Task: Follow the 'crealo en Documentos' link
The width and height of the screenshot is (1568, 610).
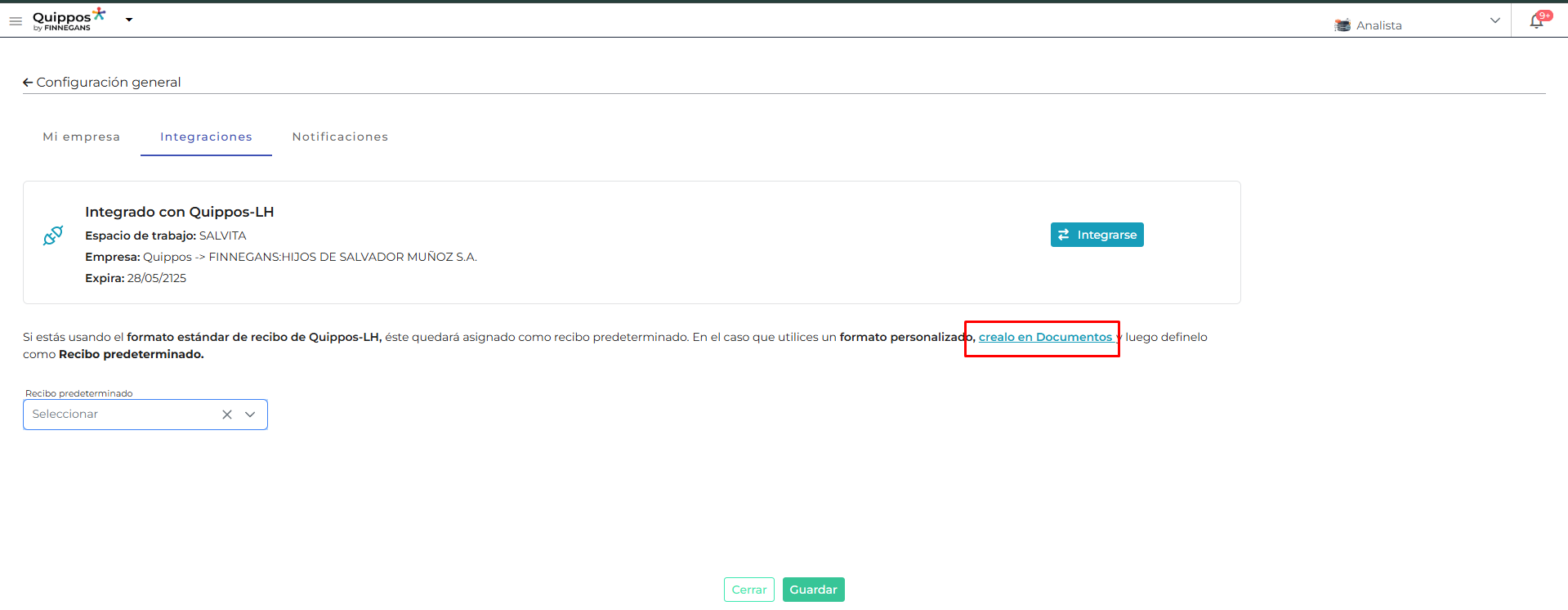Action: point(1046,337)
